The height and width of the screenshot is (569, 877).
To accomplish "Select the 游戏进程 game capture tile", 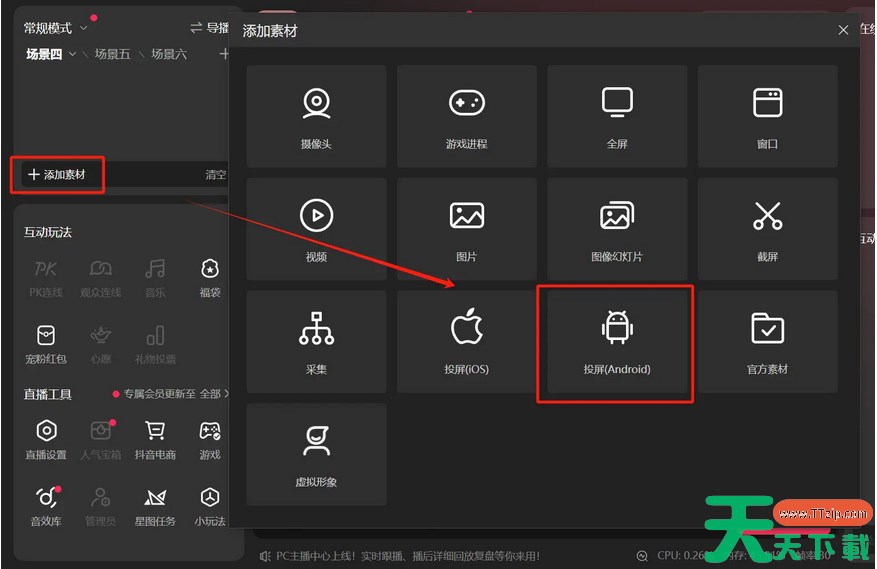I will (466, 116).
